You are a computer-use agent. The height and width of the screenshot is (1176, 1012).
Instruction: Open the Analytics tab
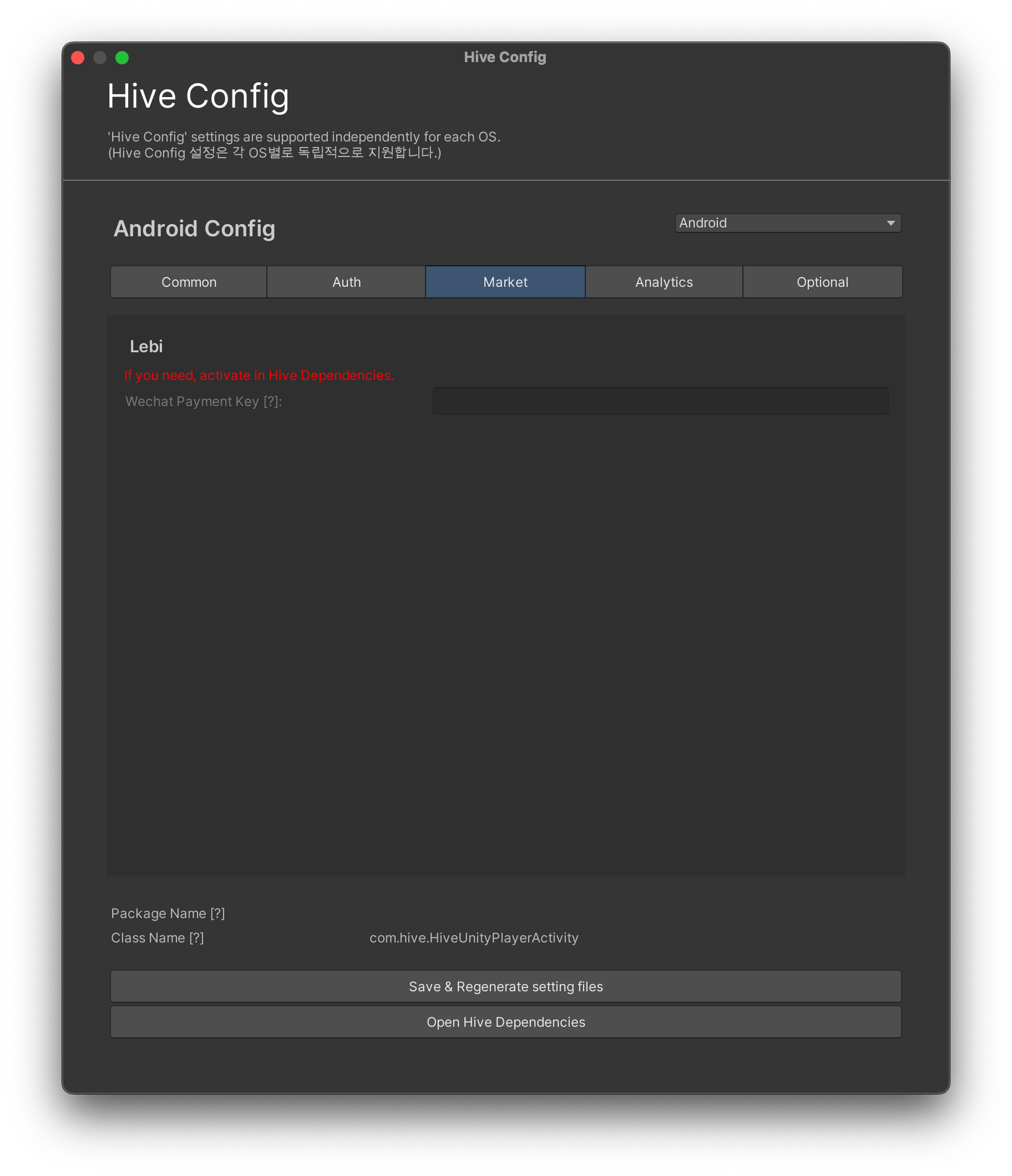pos(664,282)
